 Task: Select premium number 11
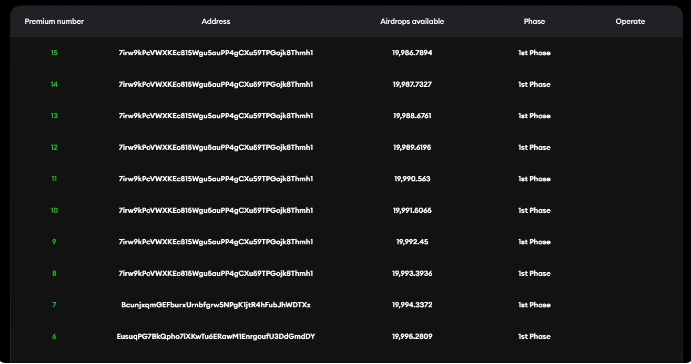54,178
